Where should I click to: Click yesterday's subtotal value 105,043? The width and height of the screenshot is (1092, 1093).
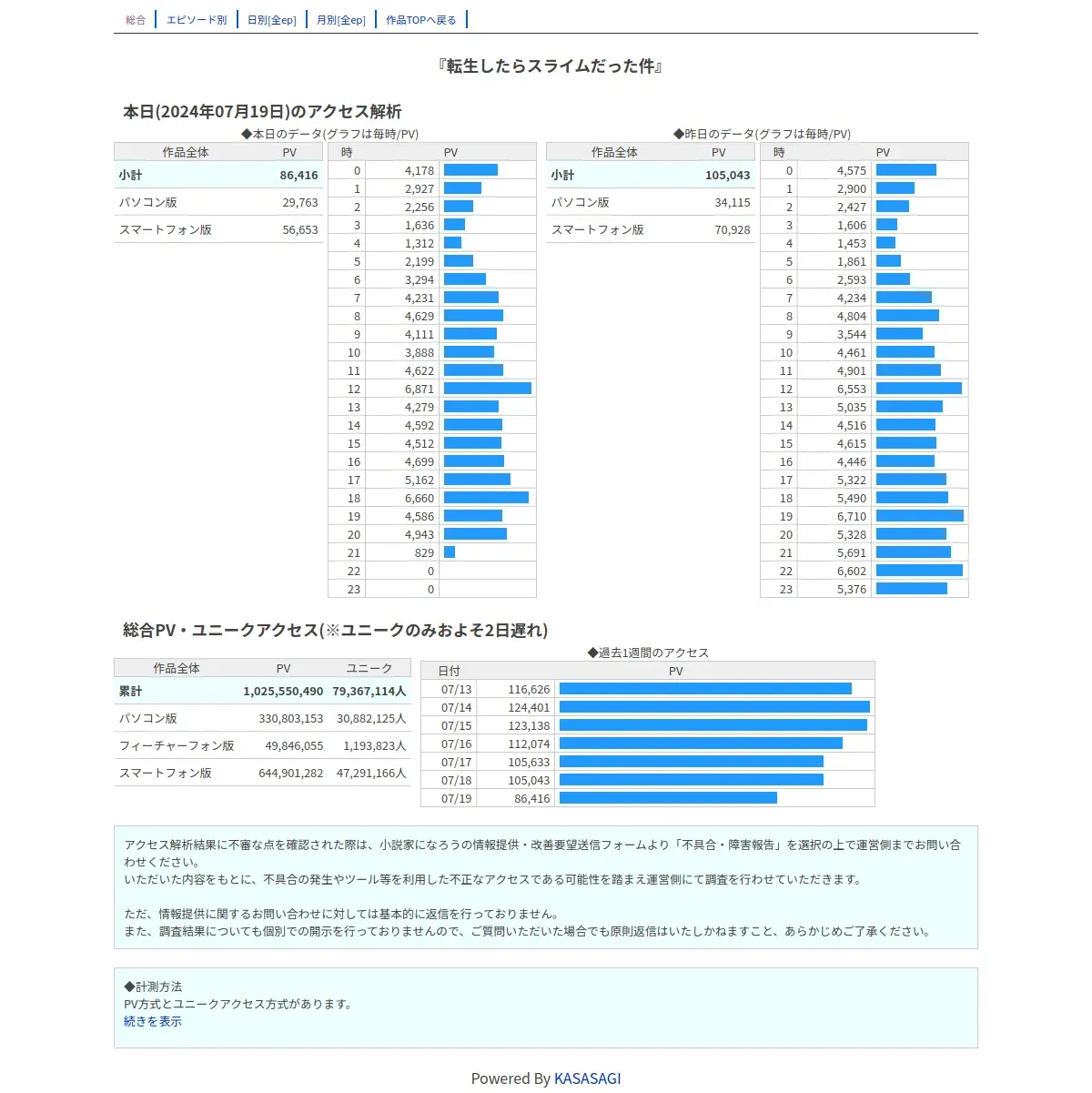(x=727, y=176)
